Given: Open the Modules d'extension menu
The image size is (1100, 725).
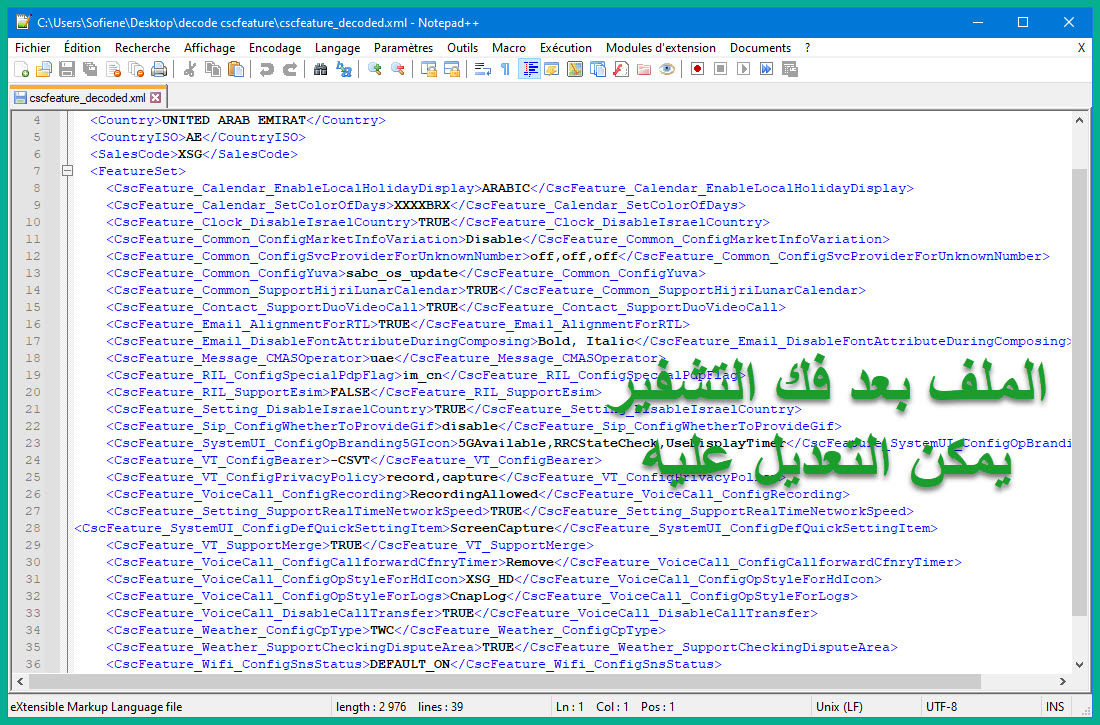Looking at the screenshot, I should point(661,48).
